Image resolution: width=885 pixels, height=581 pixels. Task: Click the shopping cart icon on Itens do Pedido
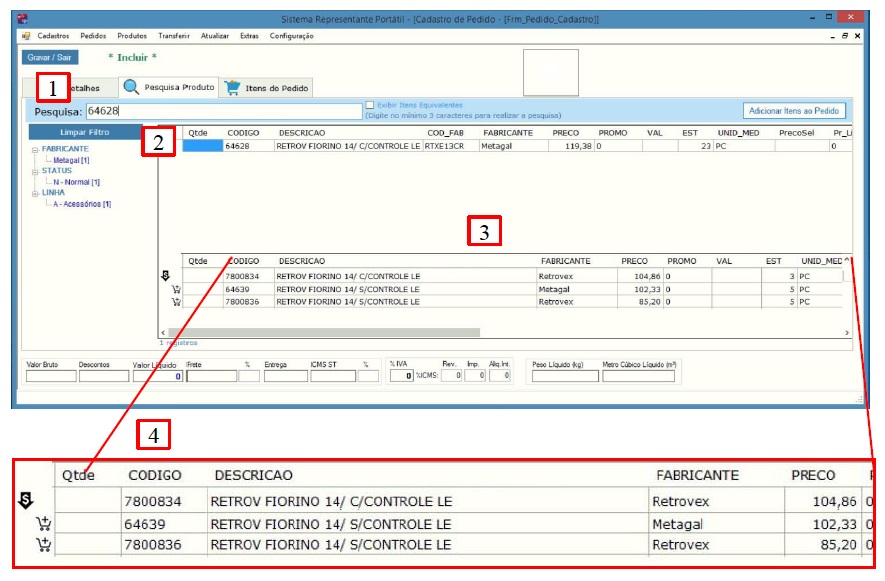(232, 88)
